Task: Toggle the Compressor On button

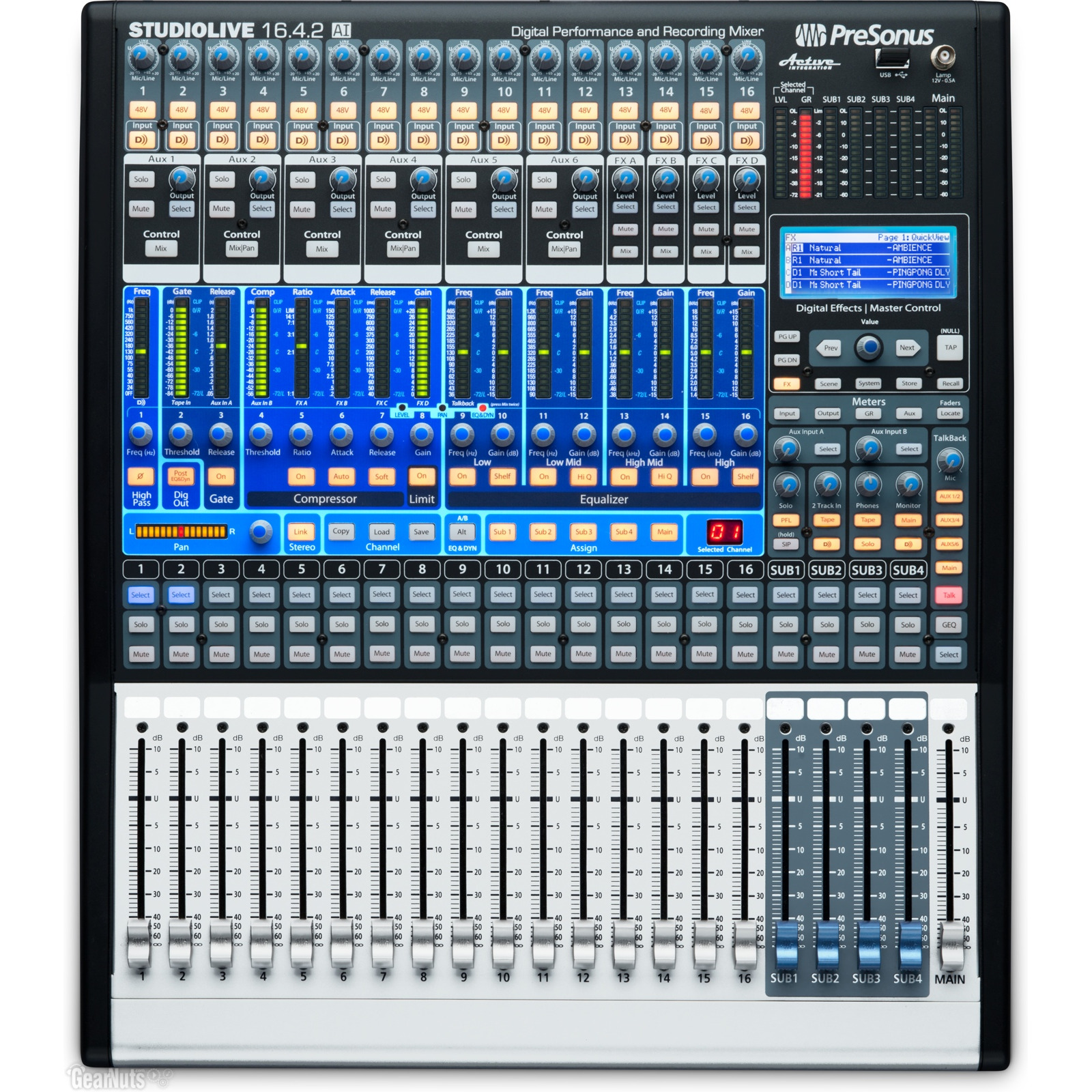Action: (301, 476)
